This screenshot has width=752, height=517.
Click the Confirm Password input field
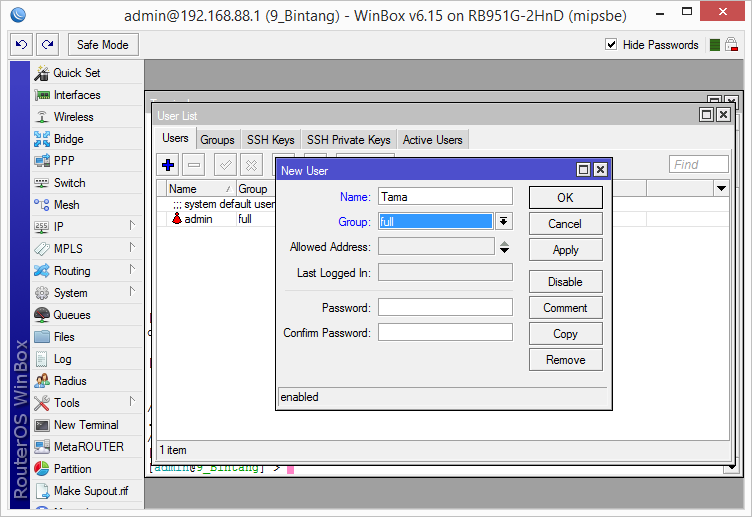(x=445, y=332)
